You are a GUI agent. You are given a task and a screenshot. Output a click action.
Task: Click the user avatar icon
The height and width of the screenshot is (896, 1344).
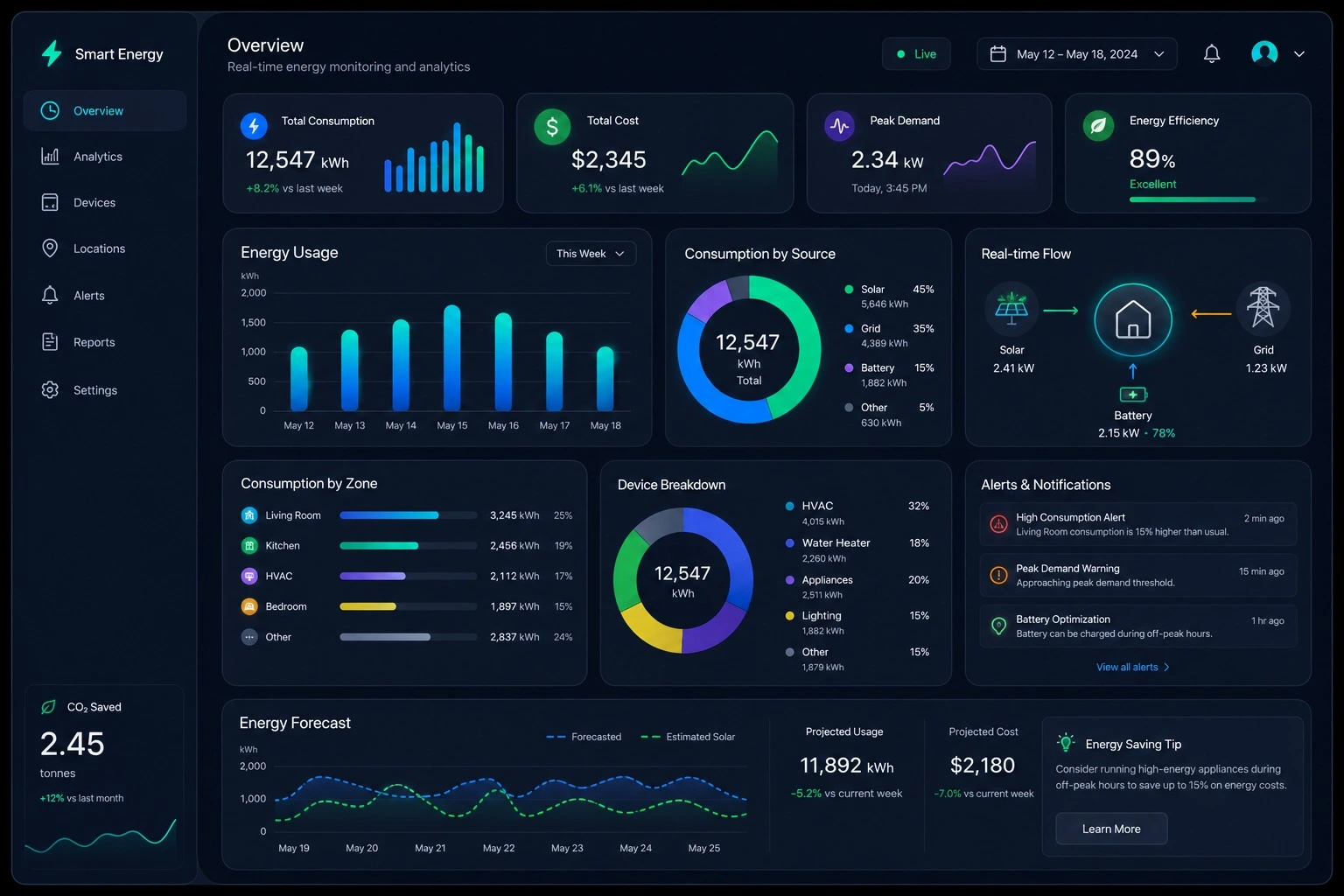coord(1264,53)
